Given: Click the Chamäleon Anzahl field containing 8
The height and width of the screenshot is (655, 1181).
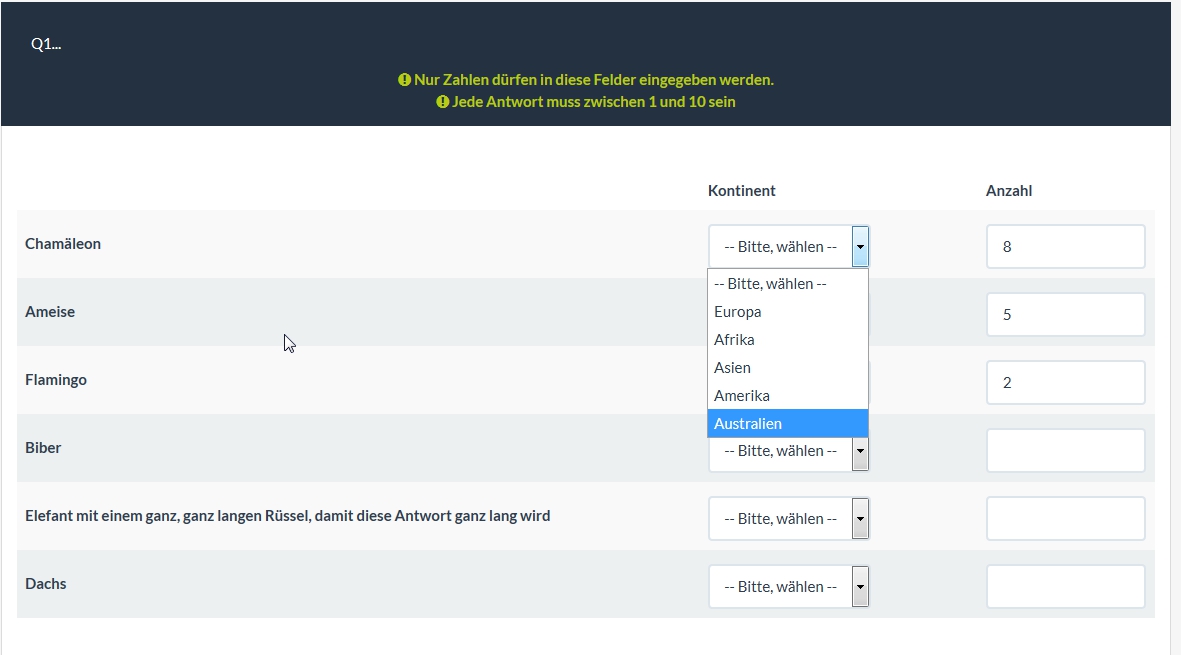Looking at the screenshot, I should [1065, 247].
